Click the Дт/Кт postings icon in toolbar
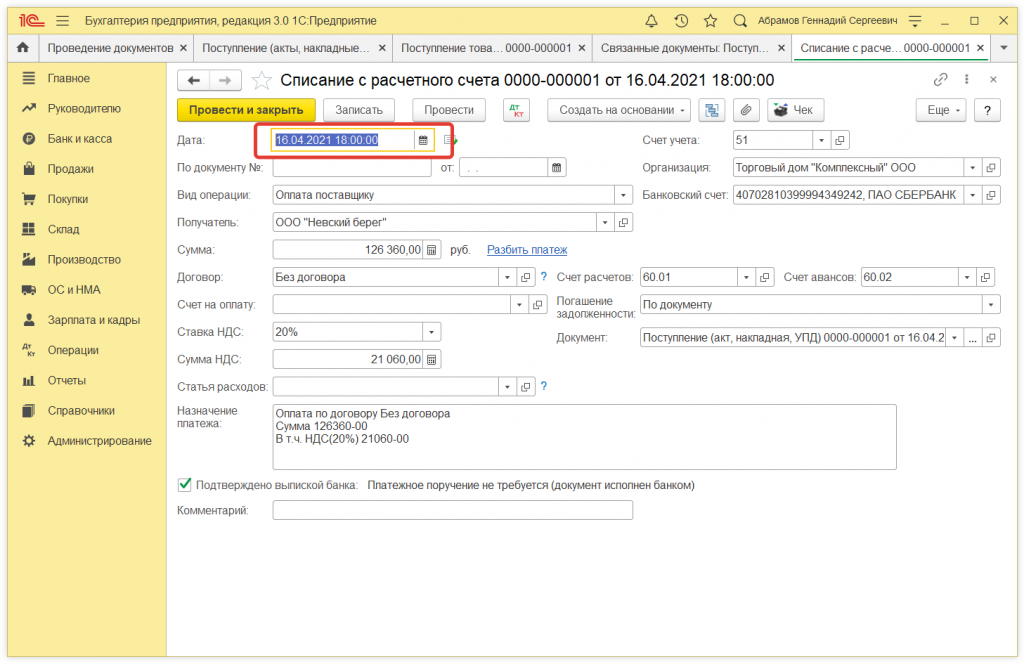The height and width of the screenshot is (664, 1024). (x=516, y=110)
